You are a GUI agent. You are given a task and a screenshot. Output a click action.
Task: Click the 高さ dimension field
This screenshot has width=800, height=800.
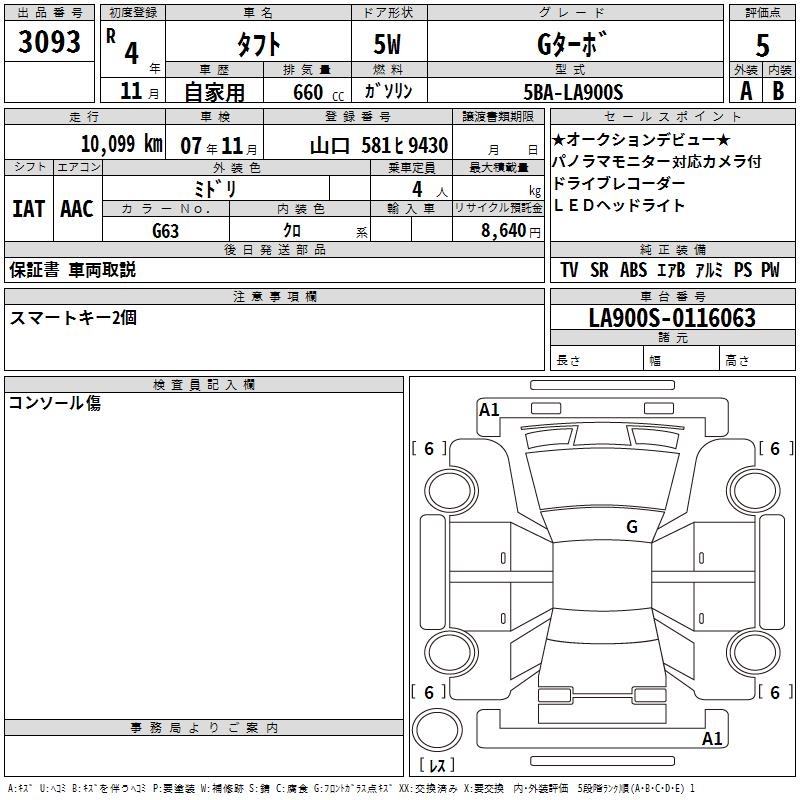click(x=757, y=358)
